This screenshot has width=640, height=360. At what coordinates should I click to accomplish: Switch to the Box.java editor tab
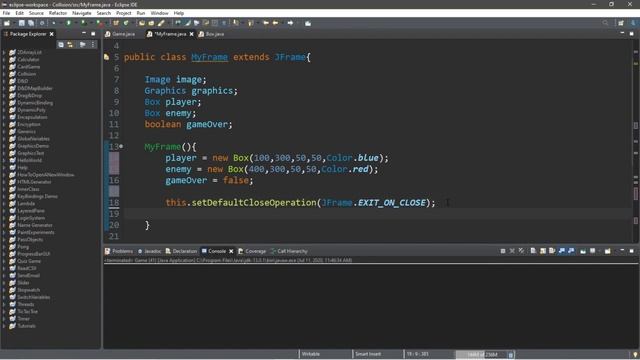(211, 34)
